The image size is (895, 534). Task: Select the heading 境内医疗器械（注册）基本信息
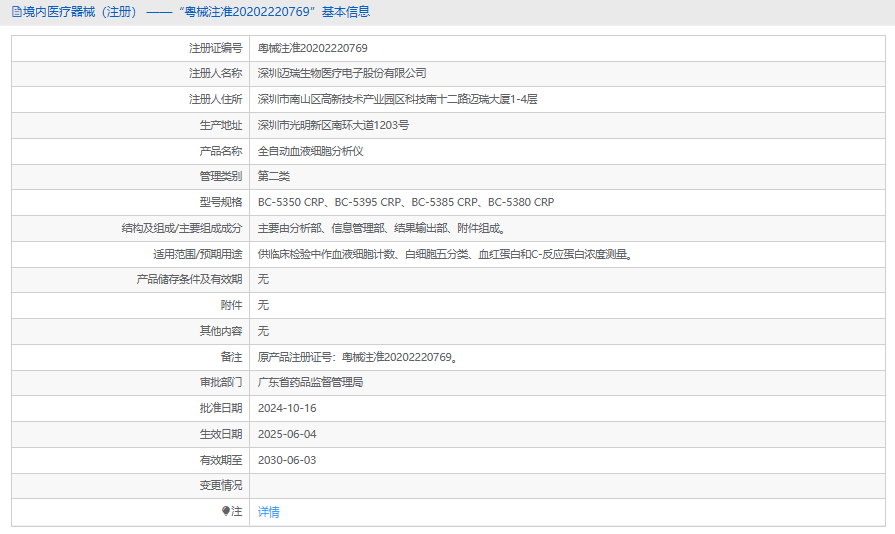pos(191,11)
